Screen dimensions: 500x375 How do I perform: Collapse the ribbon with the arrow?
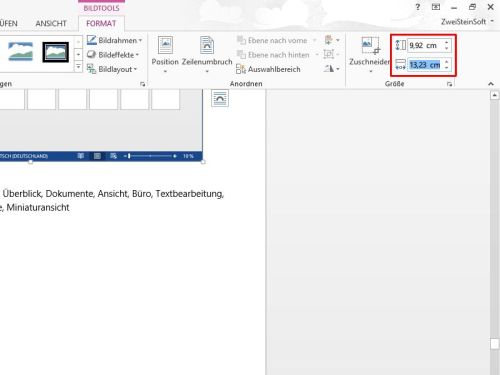click(x=491, y=84)
